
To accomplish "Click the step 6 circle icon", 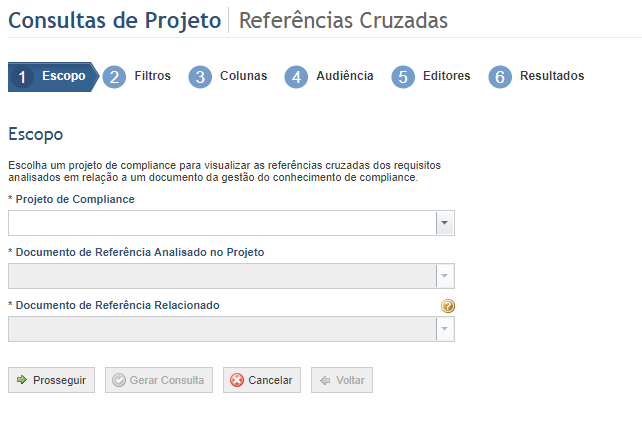I will pos(500,77).
